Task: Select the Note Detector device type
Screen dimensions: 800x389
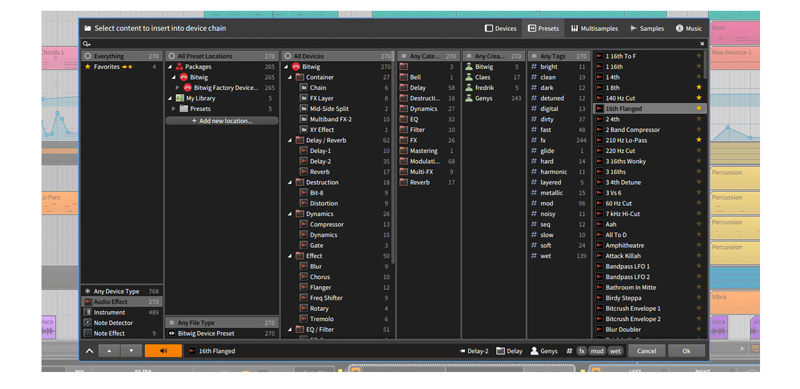Action: point(121,323)
